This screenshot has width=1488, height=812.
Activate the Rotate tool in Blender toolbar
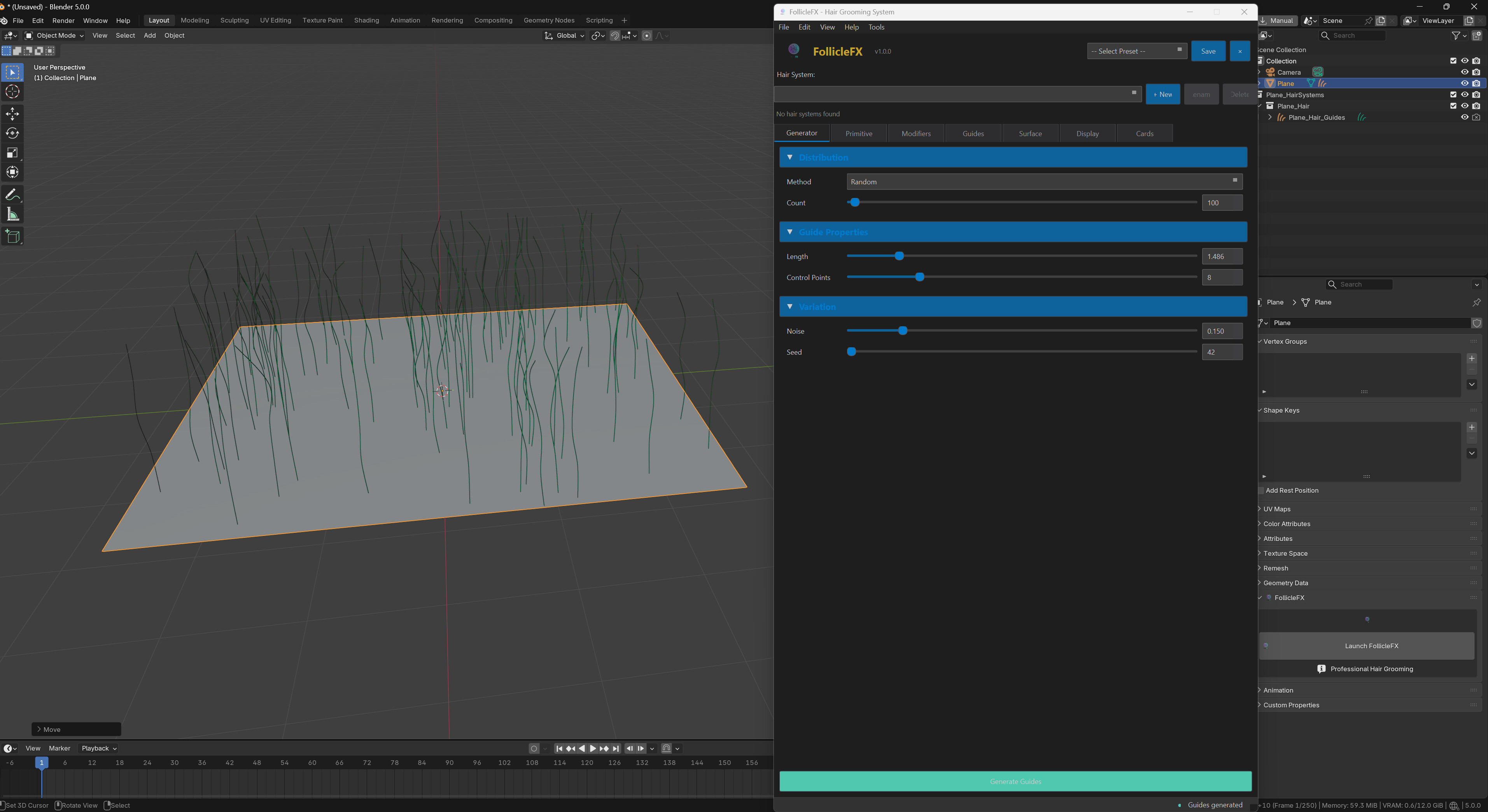pyautogui.click(x=12, y=133)
